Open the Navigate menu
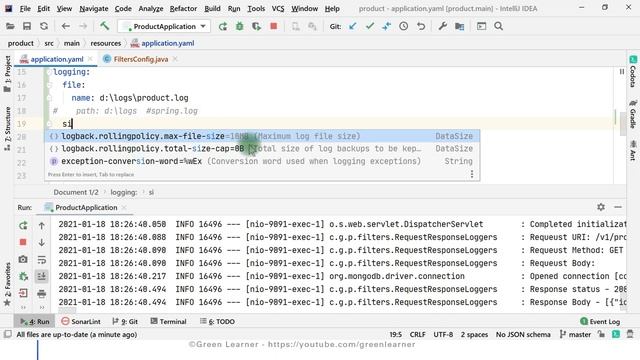The height and width of the screenshot is (360, 640). tap(93, 9)
